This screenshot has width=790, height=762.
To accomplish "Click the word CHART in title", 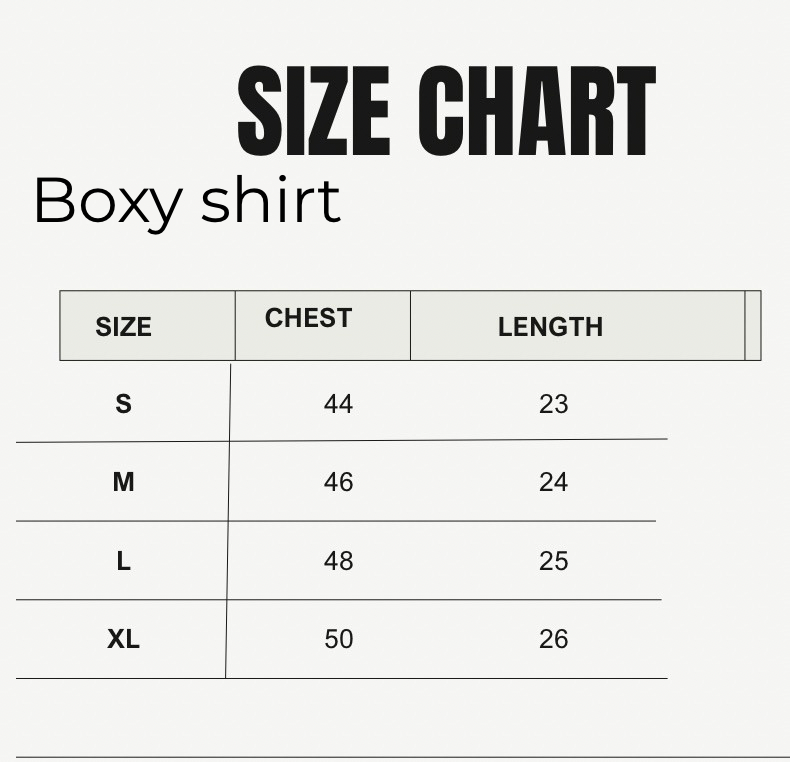I will pyautogui.click(x=537, y=111).
